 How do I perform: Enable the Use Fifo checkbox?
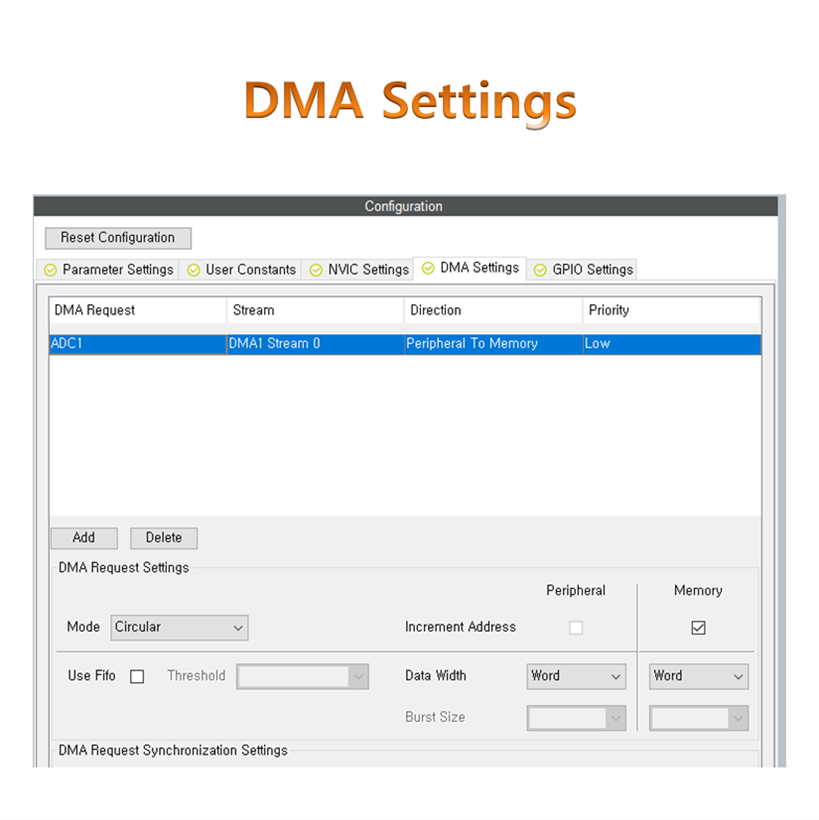click(137, 677)
